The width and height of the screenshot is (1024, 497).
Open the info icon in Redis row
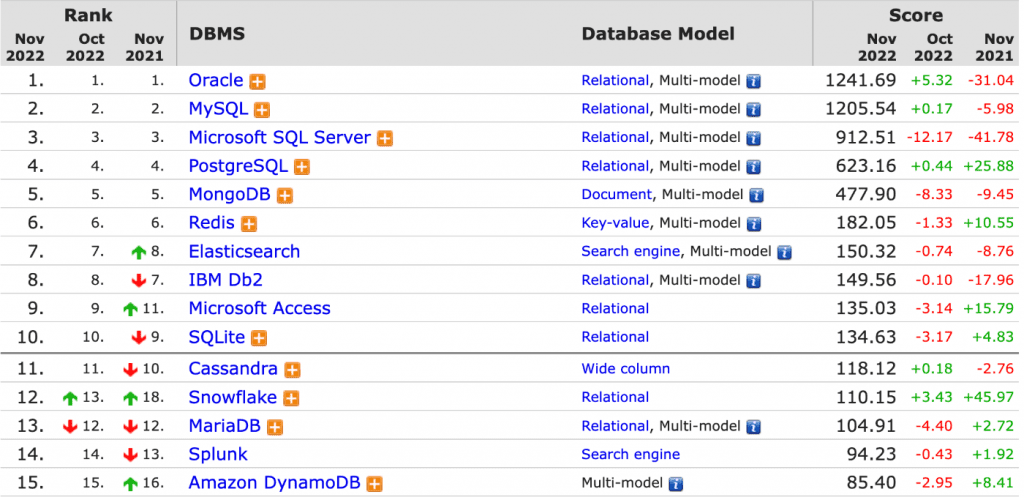pyautogui.click(x=754, y=224)
